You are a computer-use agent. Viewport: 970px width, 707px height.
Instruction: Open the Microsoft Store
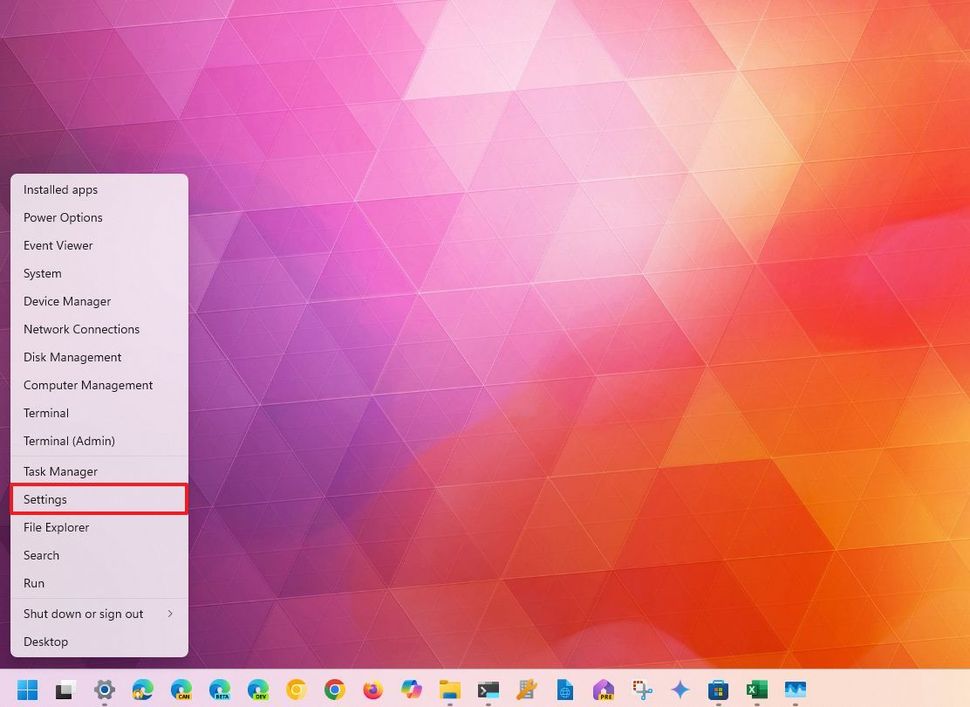[x=717, y=690]
